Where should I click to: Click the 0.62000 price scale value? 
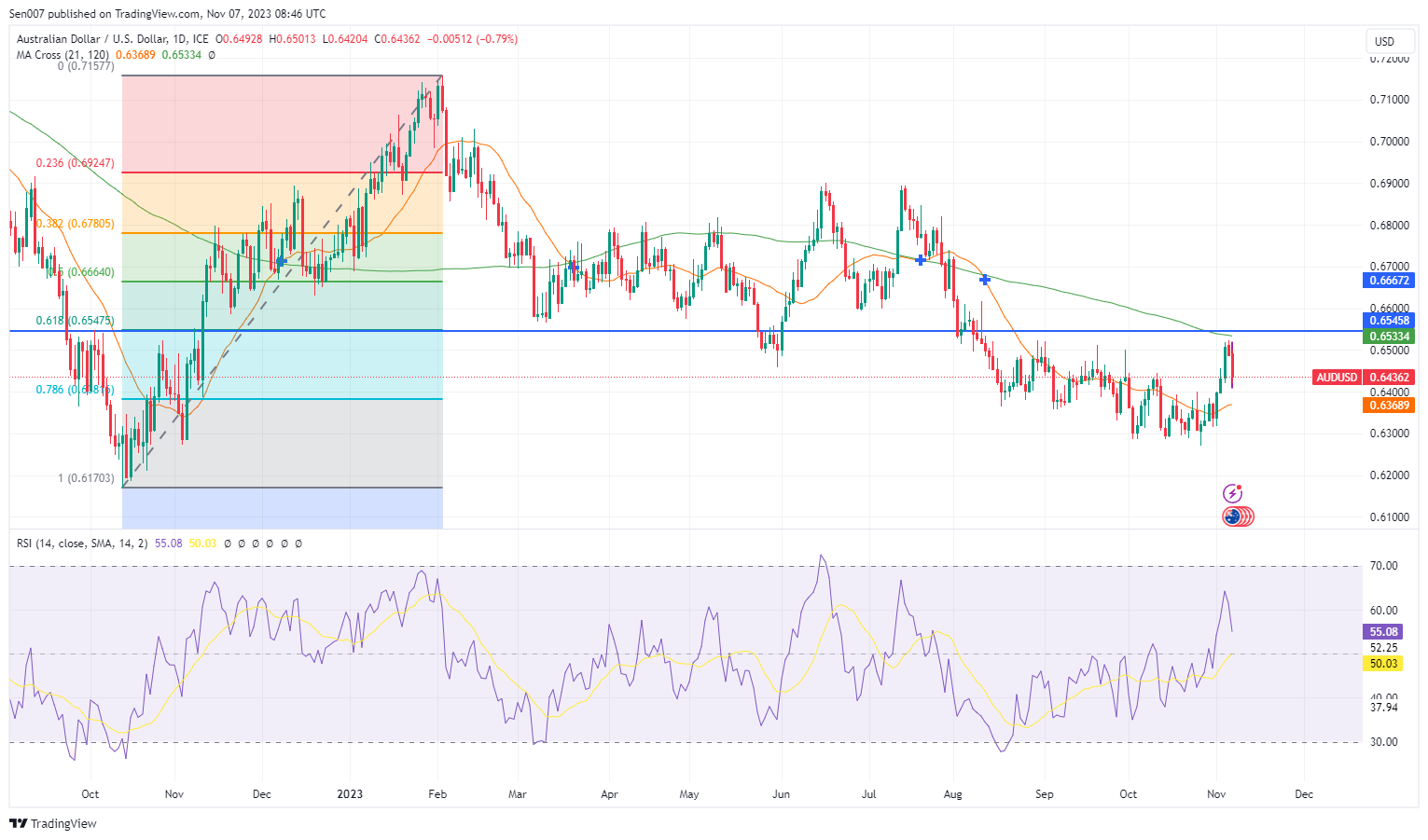[x=1389, y=475]
